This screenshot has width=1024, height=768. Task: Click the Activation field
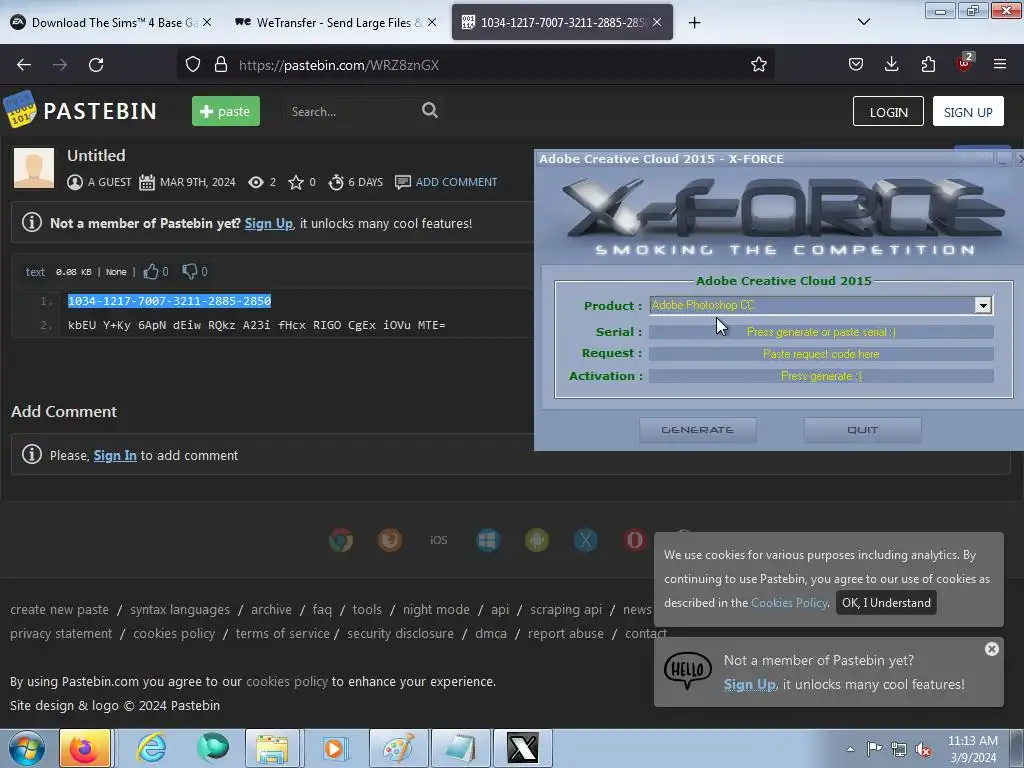821,376
